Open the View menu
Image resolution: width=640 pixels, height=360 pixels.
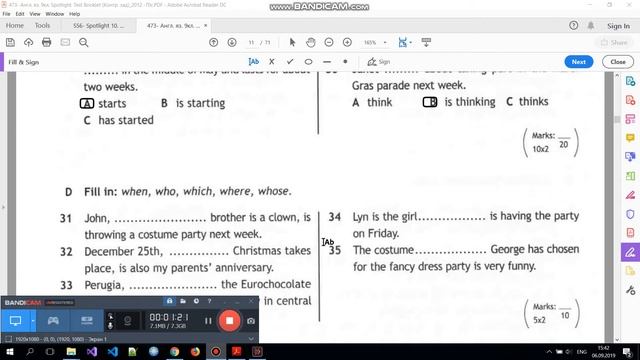point(35,13)
